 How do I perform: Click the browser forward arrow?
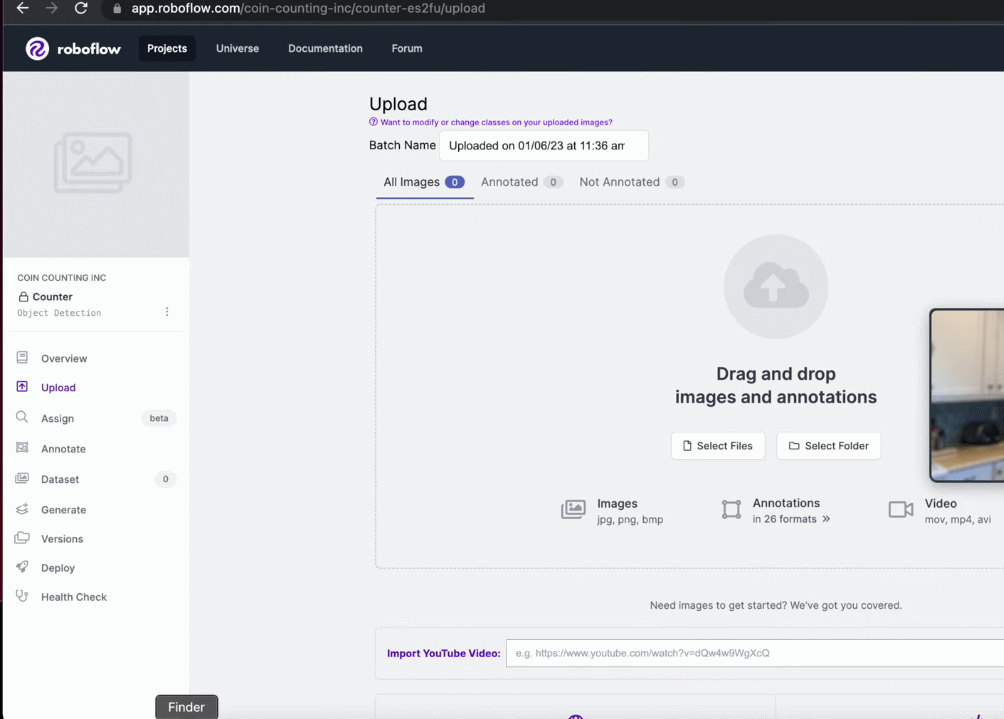click(x=52, y=8)
